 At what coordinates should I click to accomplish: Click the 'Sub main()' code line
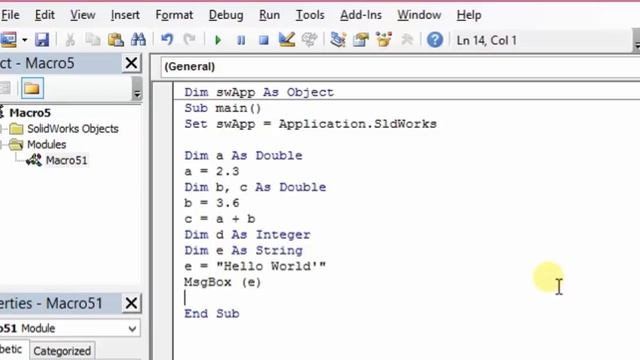point(222,108)
